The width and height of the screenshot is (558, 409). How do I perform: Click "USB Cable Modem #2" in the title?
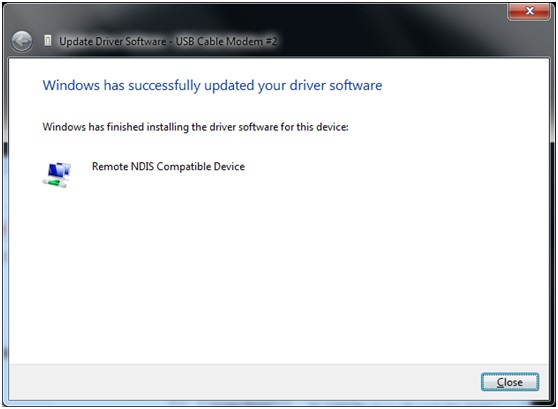click(x=226, y=41)
